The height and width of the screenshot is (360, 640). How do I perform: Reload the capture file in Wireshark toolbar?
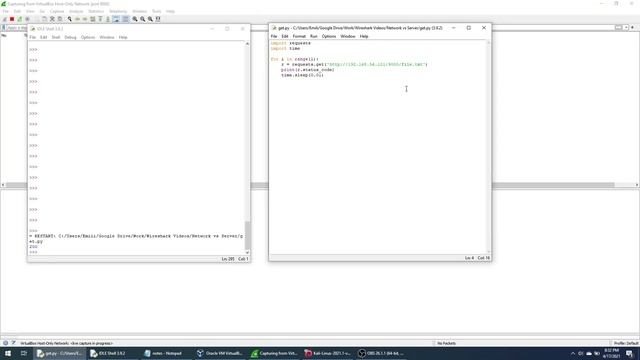(x=60, y=19)
